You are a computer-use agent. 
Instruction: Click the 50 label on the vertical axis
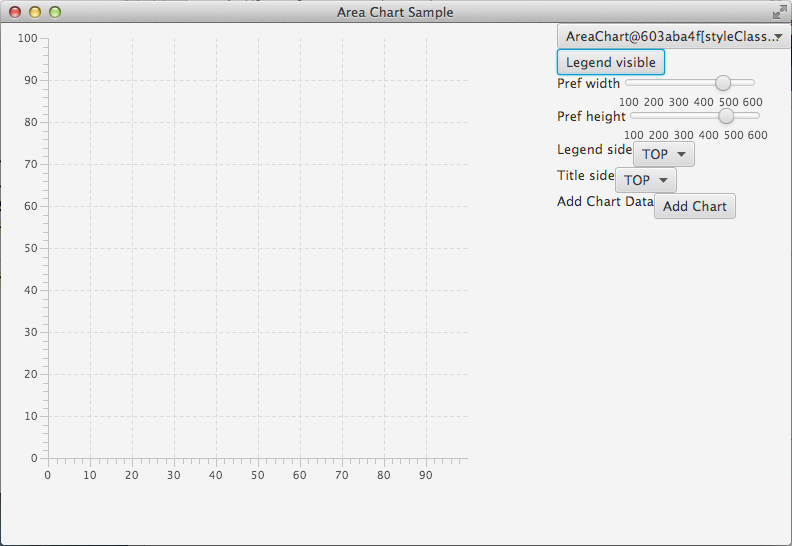tap(30, 248)
